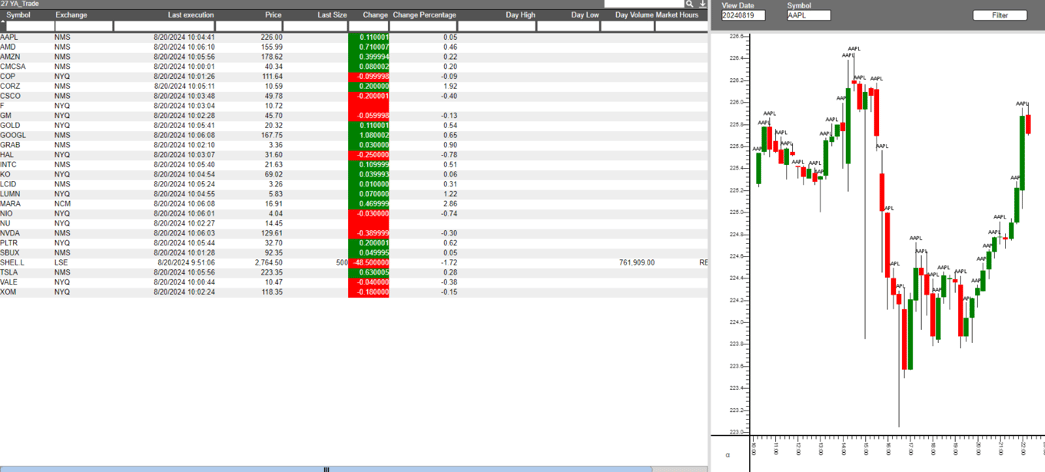Click the horizontal scrollbar thumb at table bottom
Image resolution: width=1045 pixels, height=472 pixels.
[326, 469]
